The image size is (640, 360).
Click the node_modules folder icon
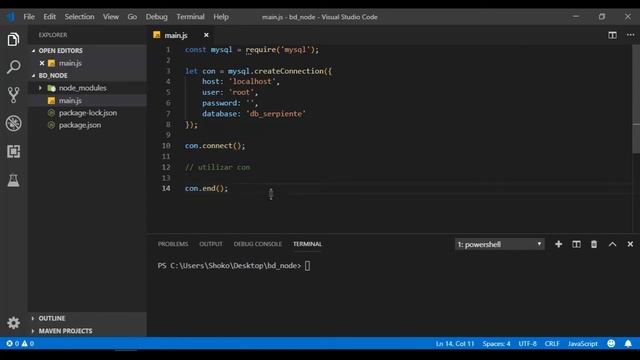[x=51, y=88]
